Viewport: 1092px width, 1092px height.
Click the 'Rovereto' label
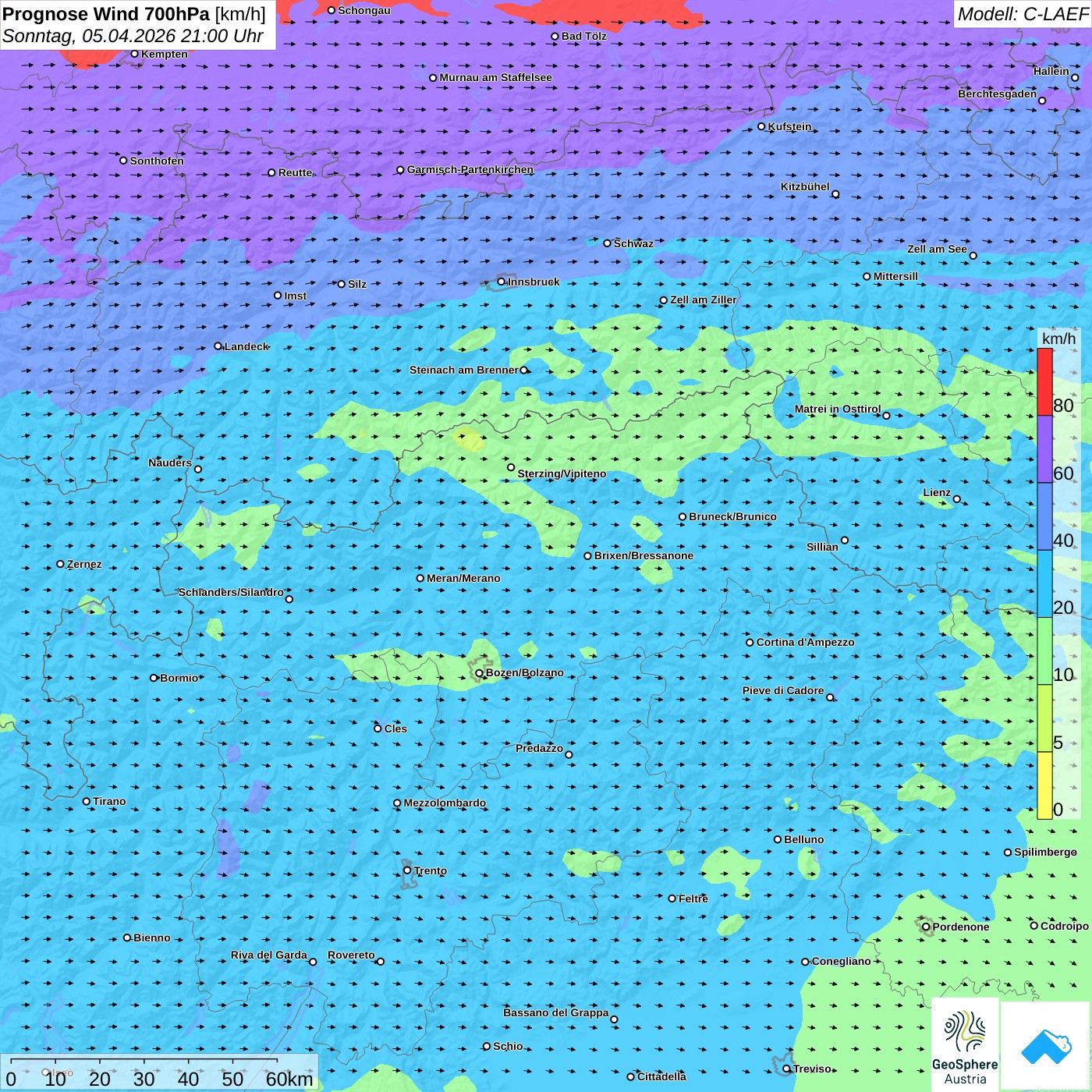351,955
